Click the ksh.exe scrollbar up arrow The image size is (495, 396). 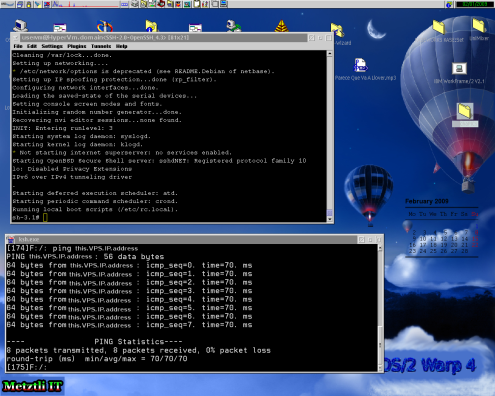380,248
